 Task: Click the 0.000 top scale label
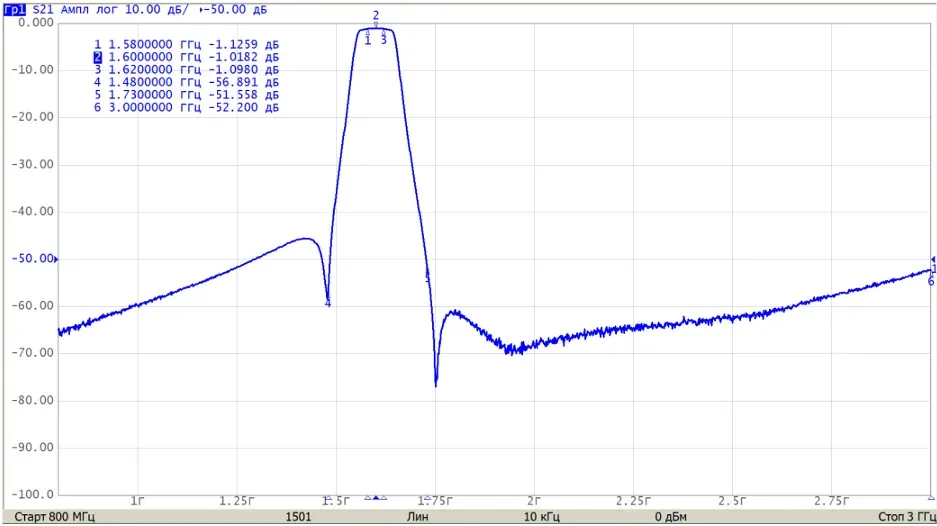click(35, 23)
